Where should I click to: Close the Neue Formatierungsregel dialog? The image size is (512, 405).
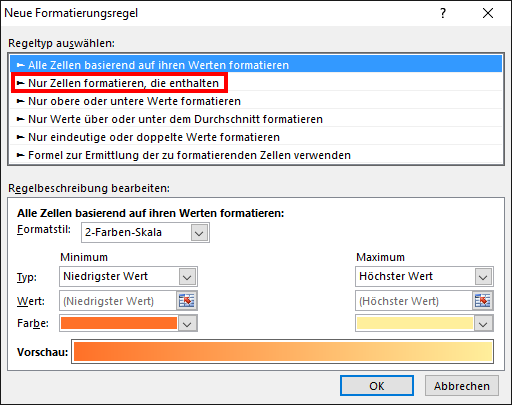[x=488, y=13]
